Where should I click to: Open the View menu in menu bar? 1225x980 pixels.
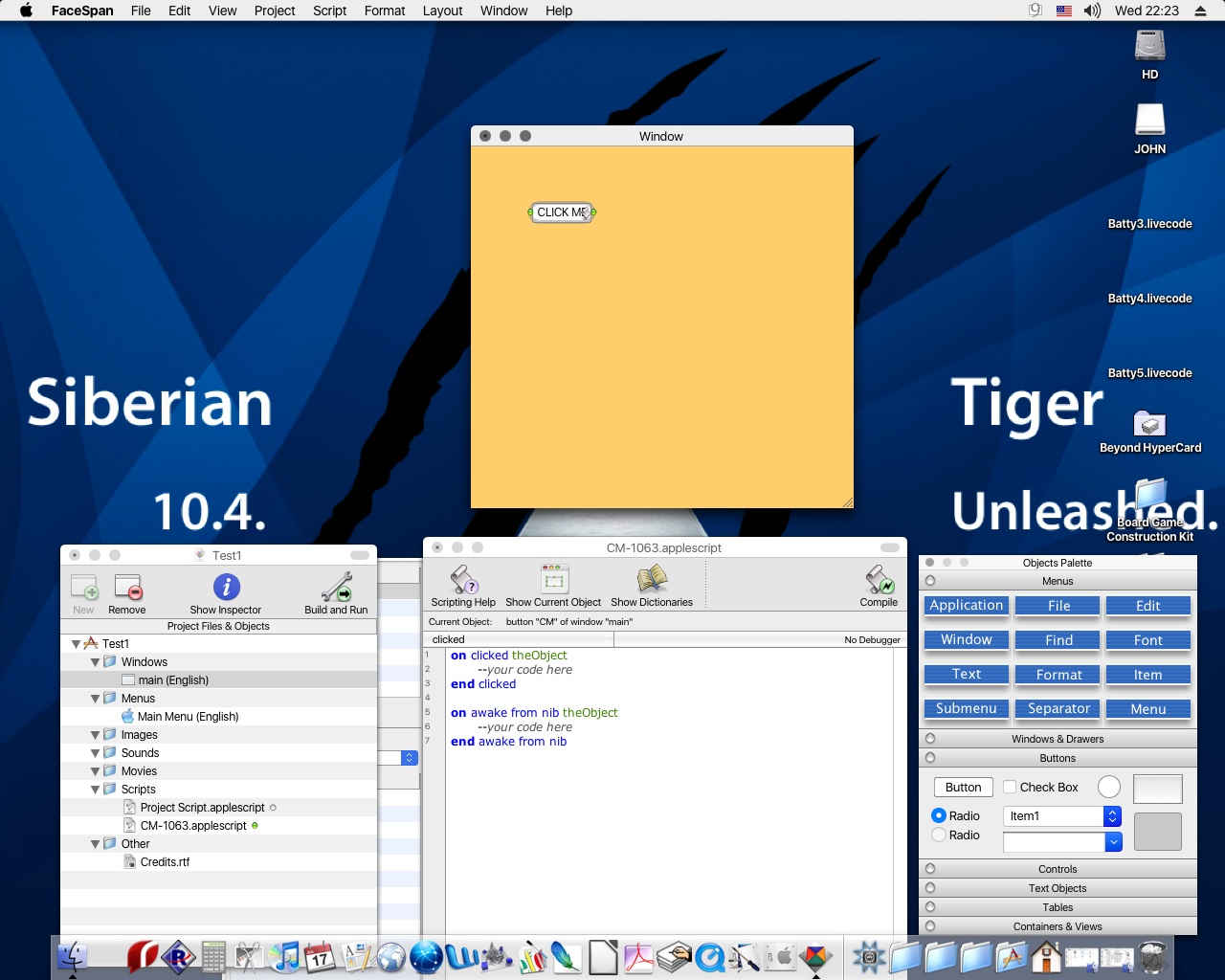coord(222,11)
